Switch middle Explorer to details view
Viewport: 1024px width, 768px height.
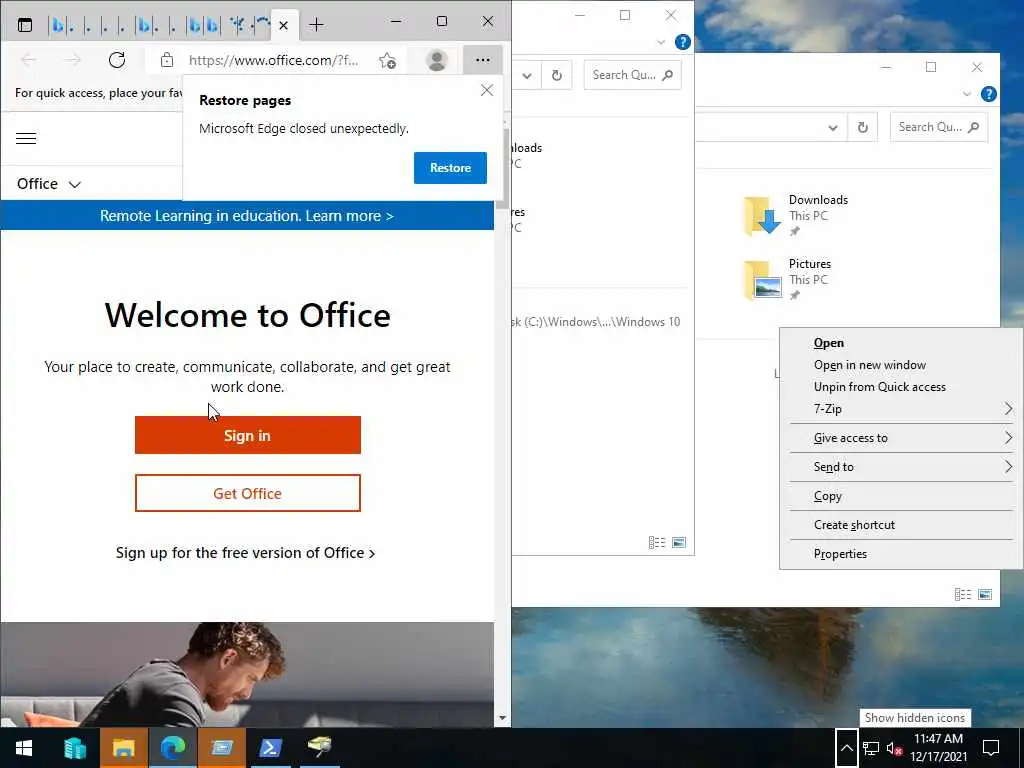tap(657, 543)
